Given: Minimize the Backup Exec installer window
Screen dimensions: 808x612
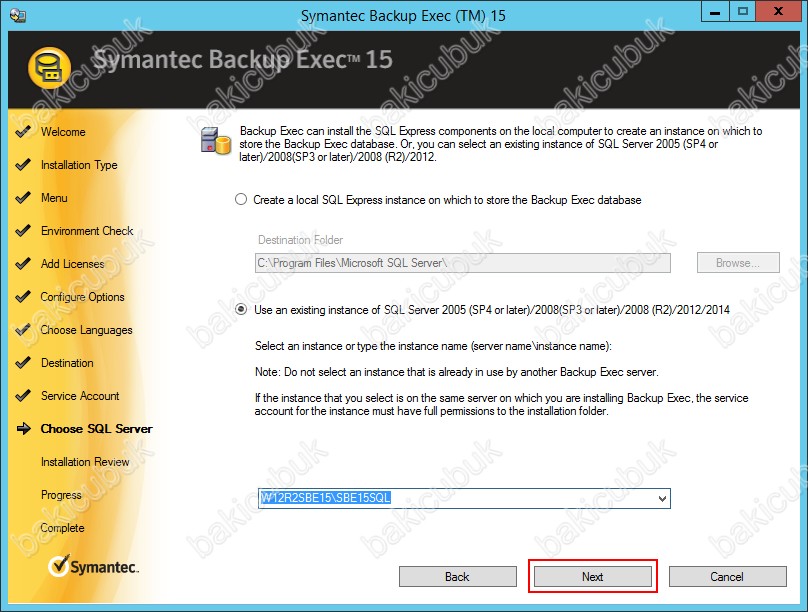Looking at the screenshot, I should 715,11.
